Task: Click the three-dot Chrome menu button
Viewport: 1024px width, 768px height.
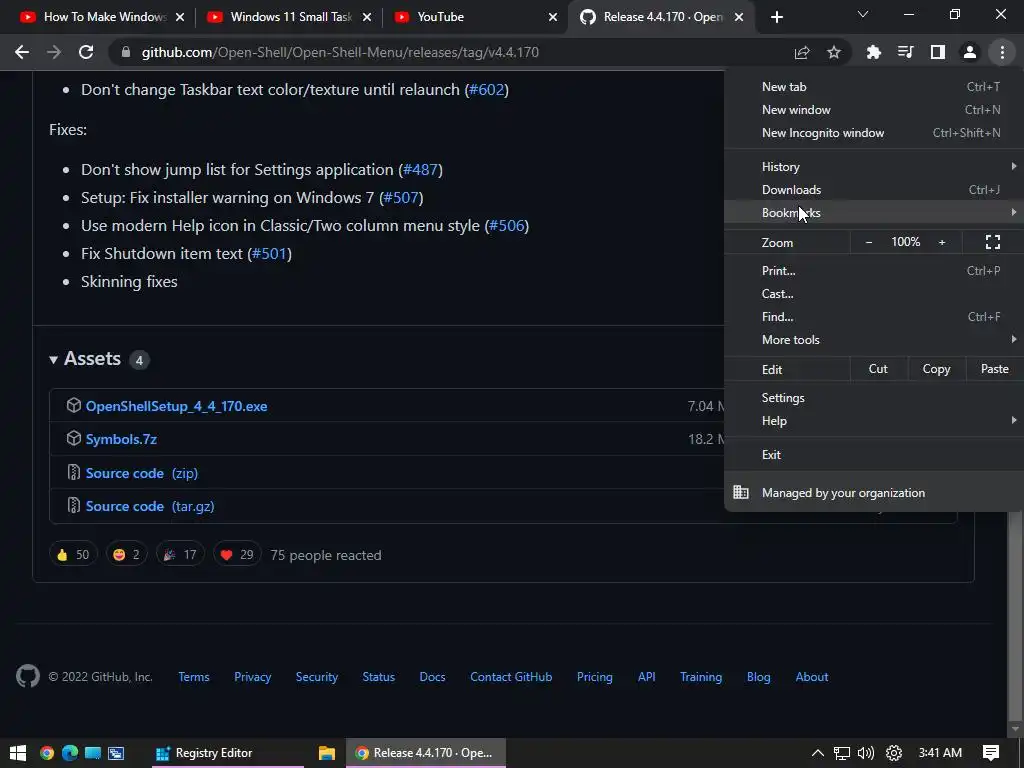Action: [1002, 52]
